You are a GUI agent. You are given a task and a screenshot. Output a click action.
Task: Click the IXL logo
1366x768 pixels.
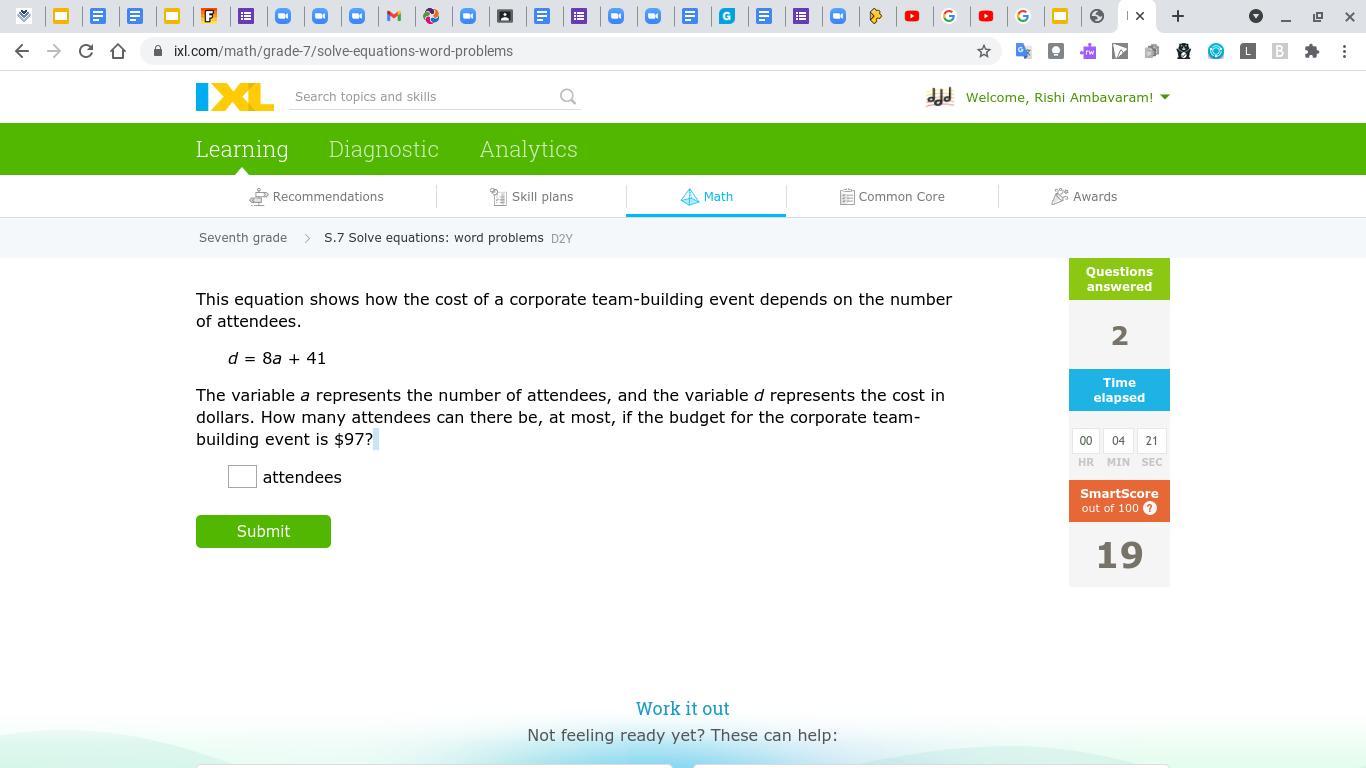(235, 97)
